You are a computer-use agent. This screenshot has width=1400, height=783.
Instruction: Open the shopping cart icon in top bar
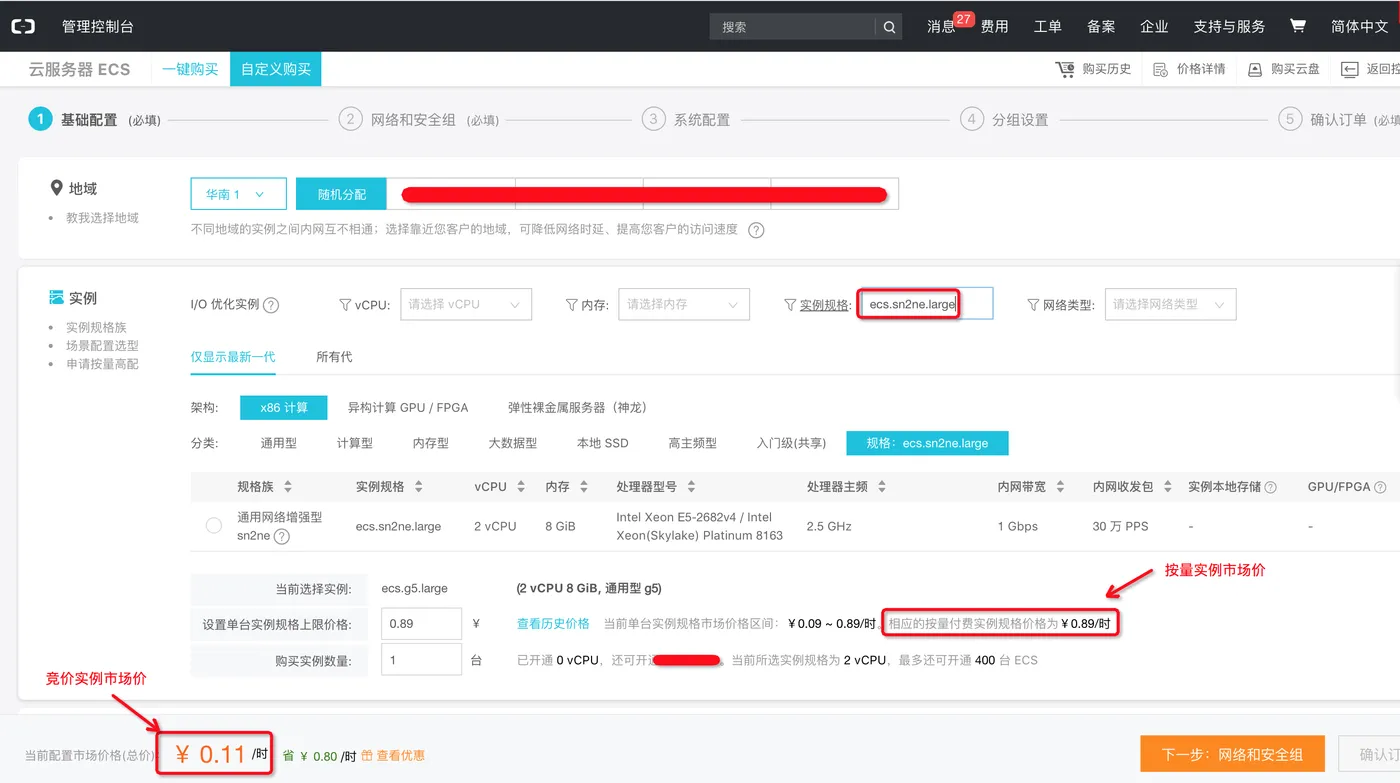pos(1298,26)
